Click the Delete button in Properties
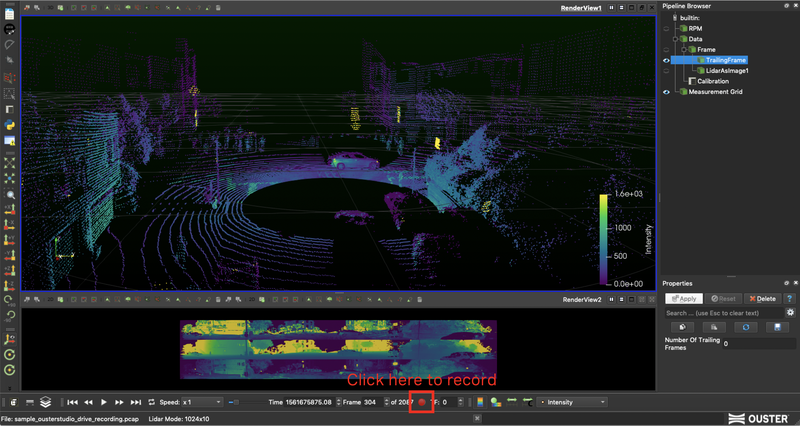This screenshot has height=426, width=800. point(761,298)
